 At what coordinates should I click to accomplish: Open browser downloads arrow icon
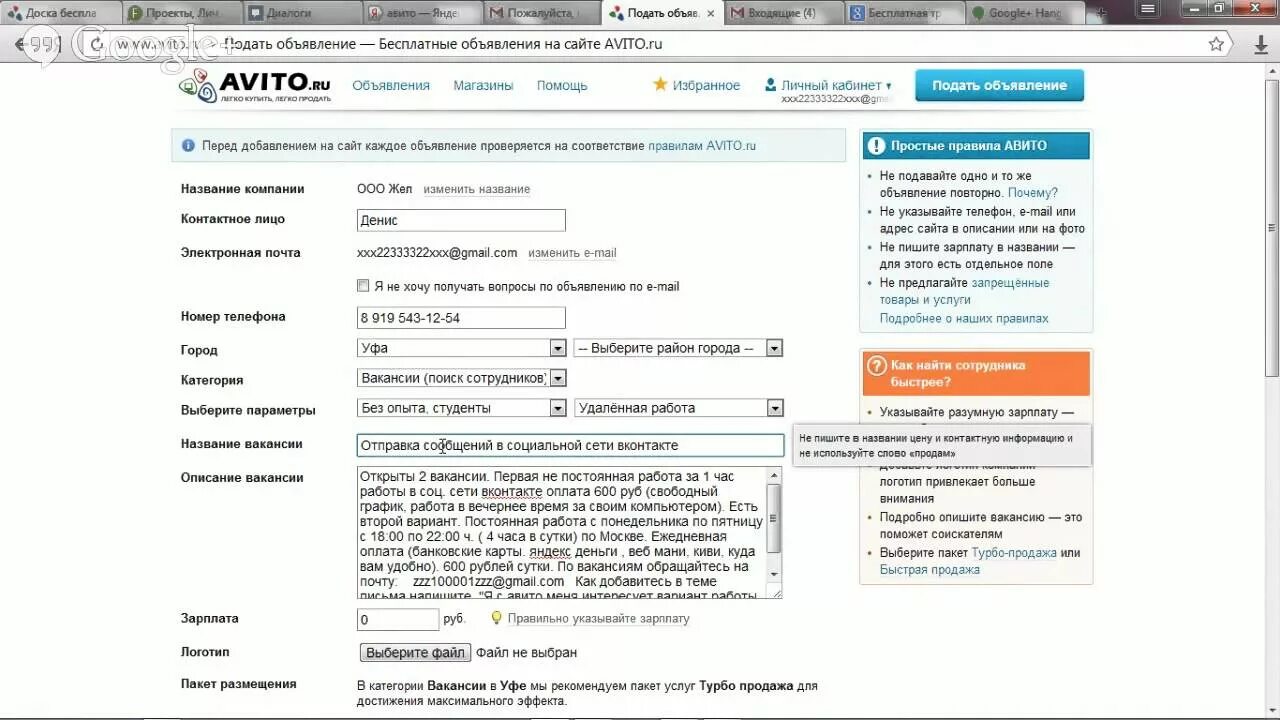1261,45
